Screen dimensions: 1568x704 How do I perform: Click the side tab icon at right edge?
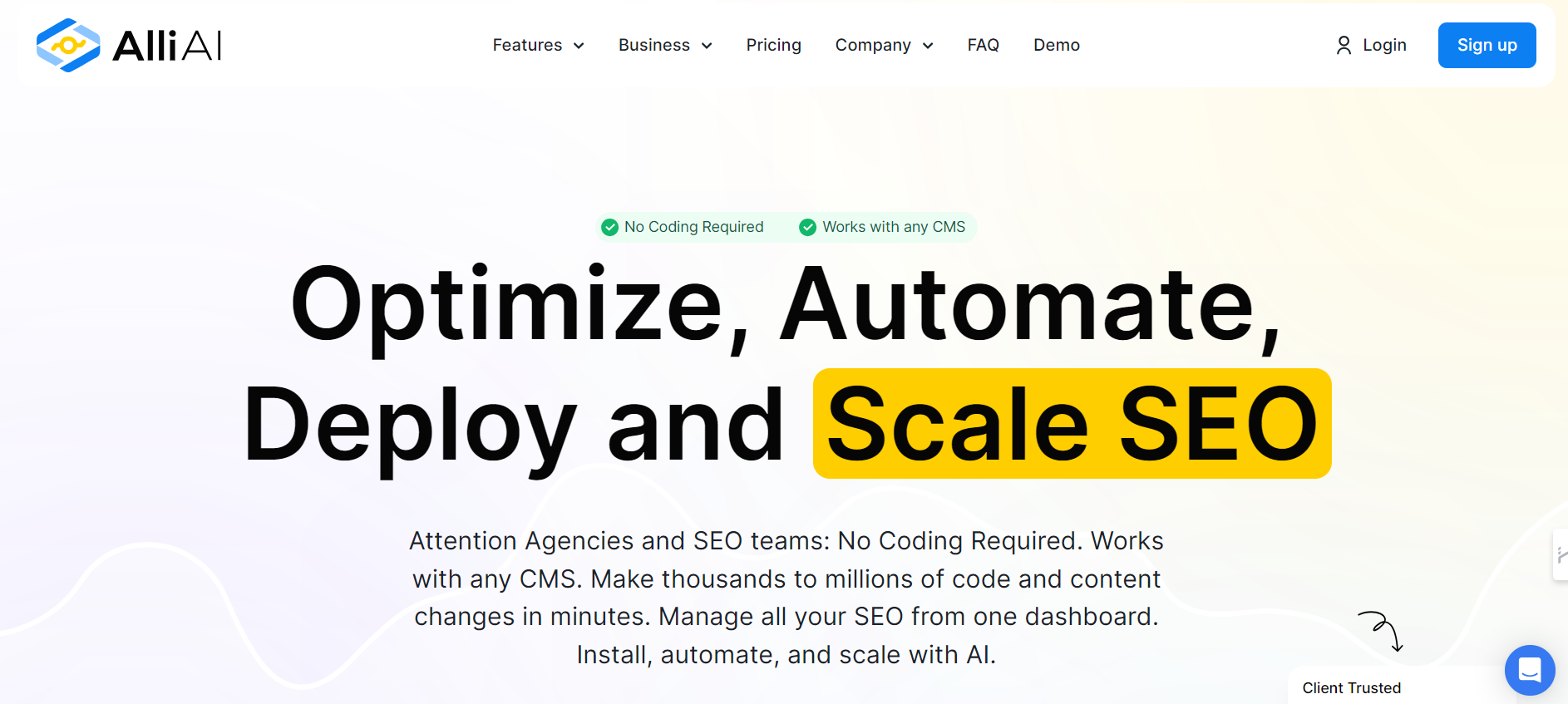pyautogui.click(x=1561, y=554)
